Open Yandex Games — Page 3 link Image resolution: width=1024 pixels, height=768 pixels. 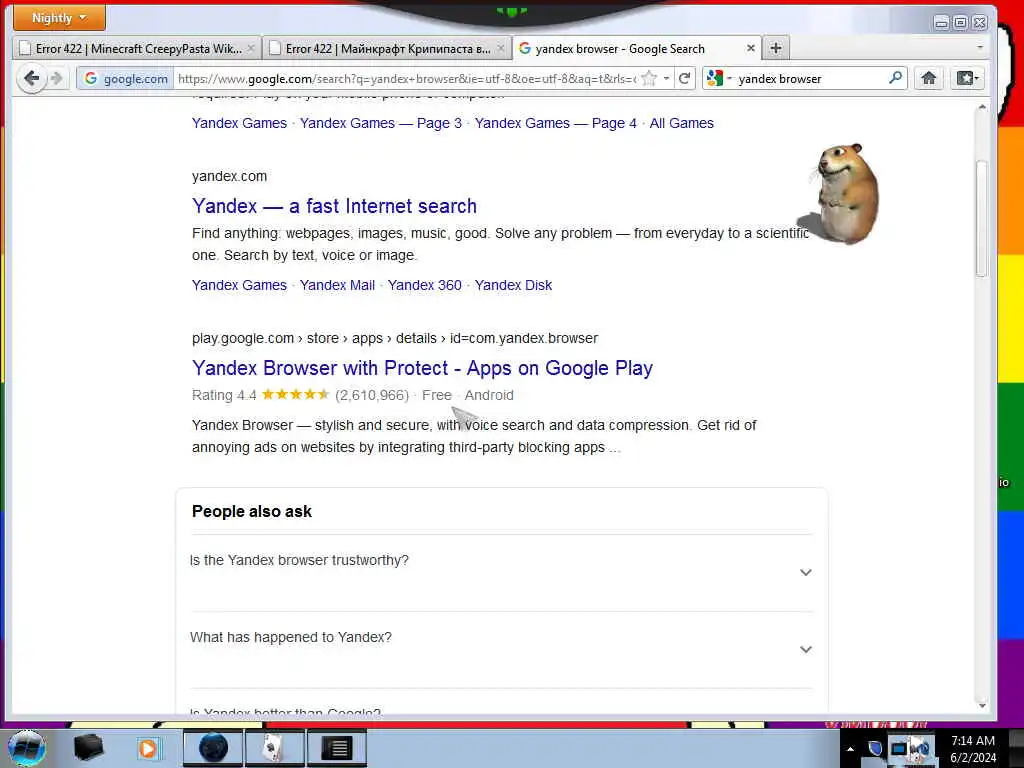pyautogui.click(x=381, y=123)
